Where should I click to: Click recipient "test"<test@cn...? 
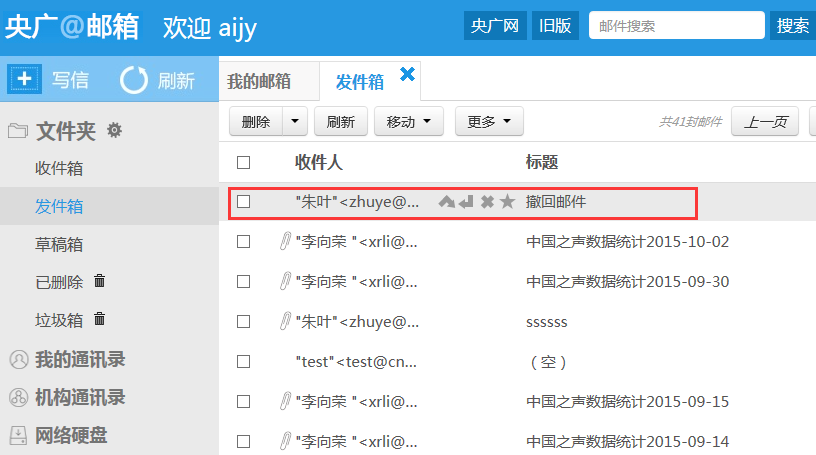[356, 361]
